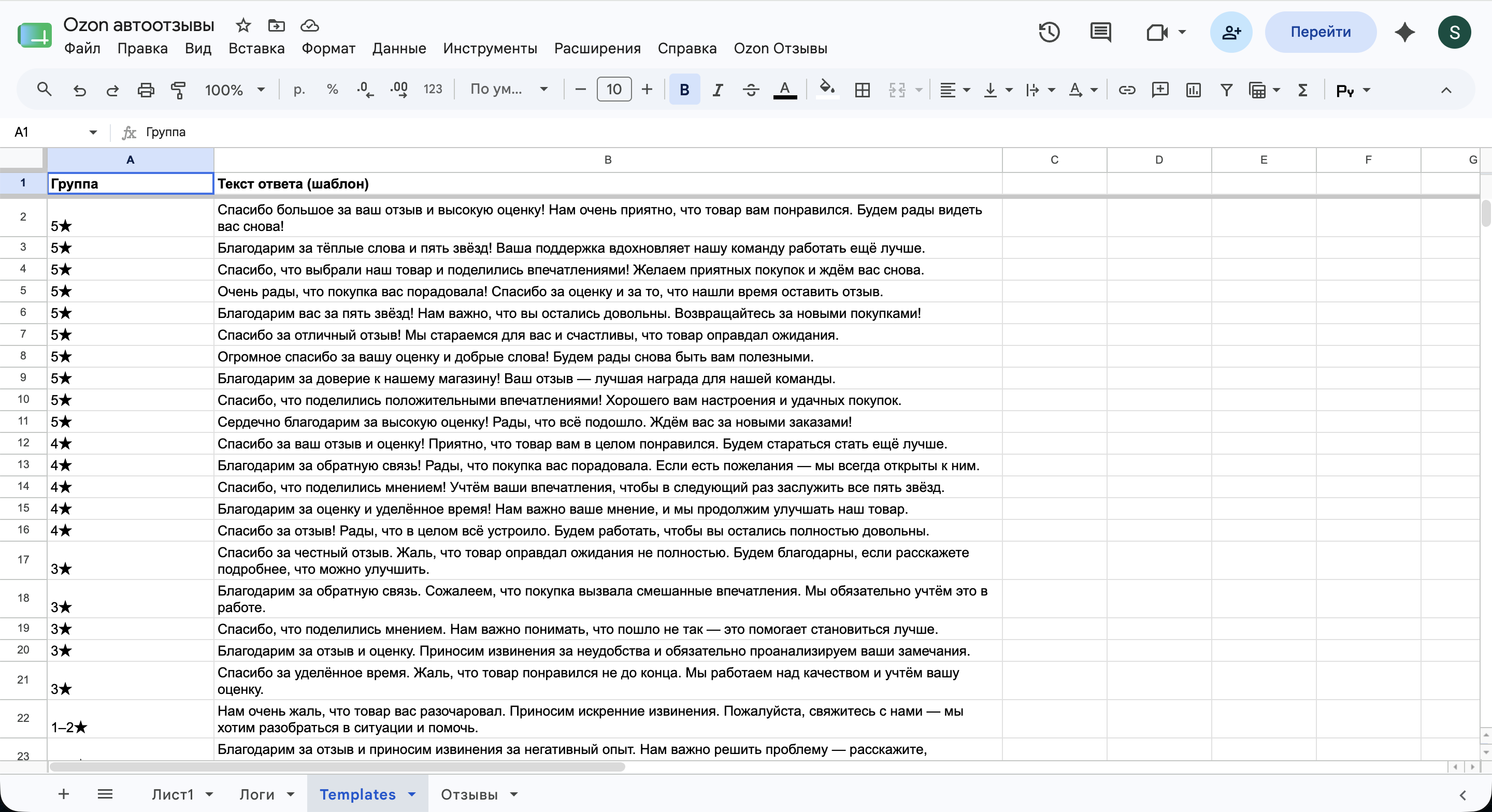Toggle italic formatting

tap(718, 90)
